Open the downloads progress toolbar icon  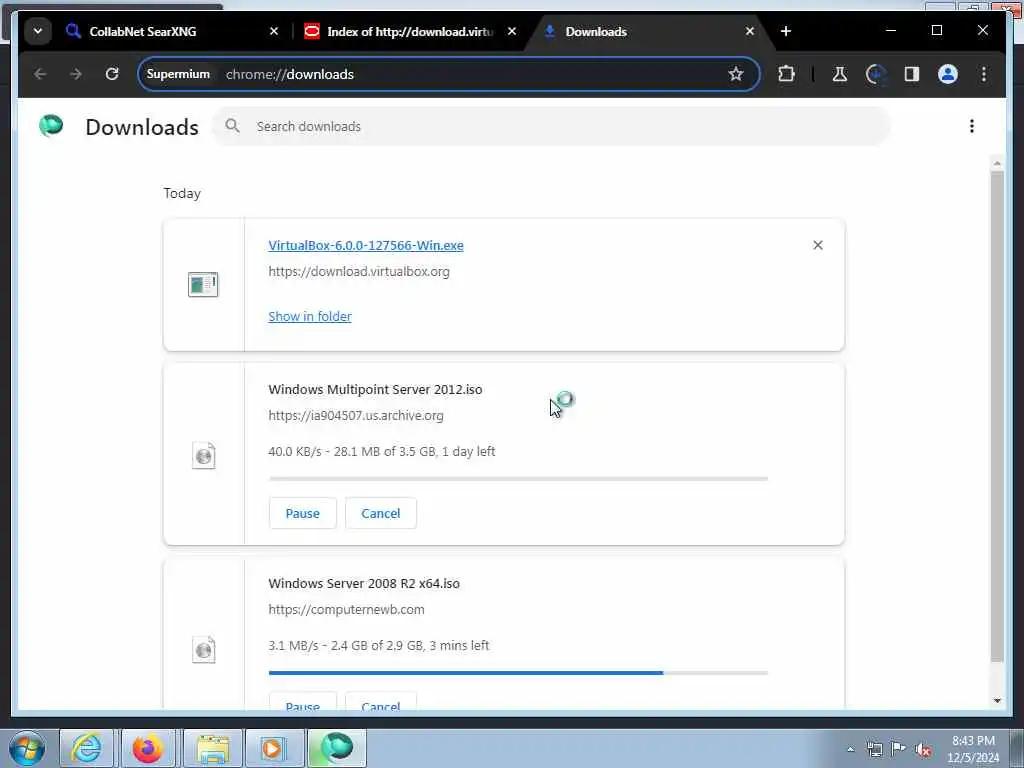point(876,74)
